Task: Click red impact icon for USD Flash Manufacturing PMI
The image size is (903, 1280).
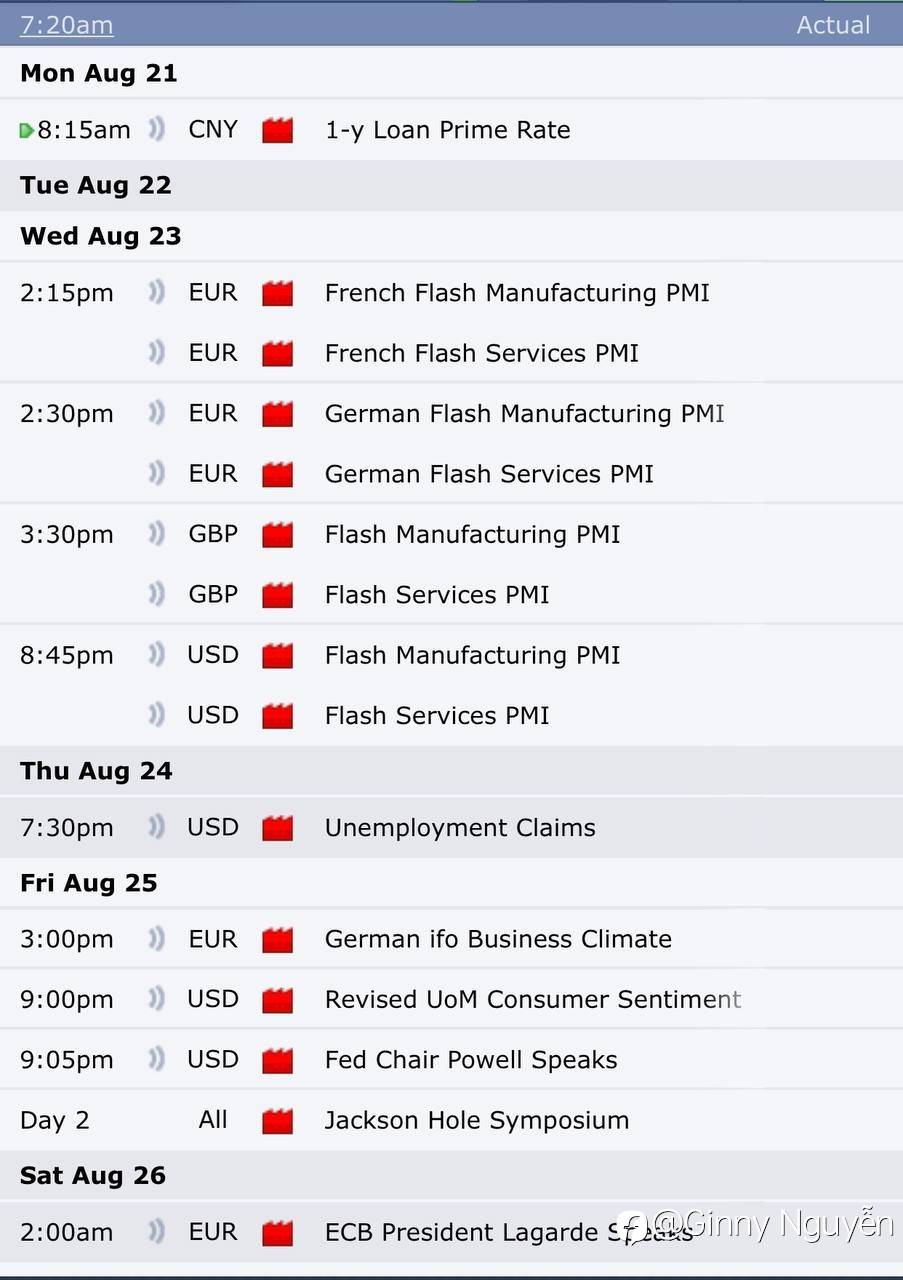Action: tap(277, 656)
